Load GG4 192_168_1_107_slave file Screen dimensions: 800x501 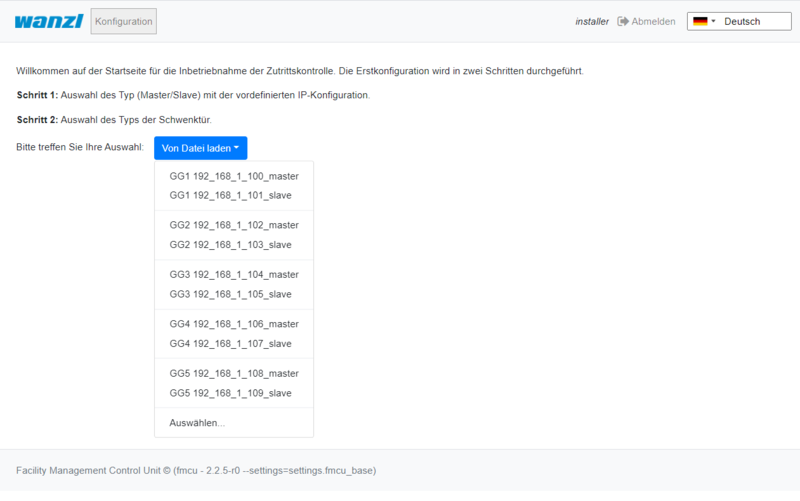pos(230,343)
